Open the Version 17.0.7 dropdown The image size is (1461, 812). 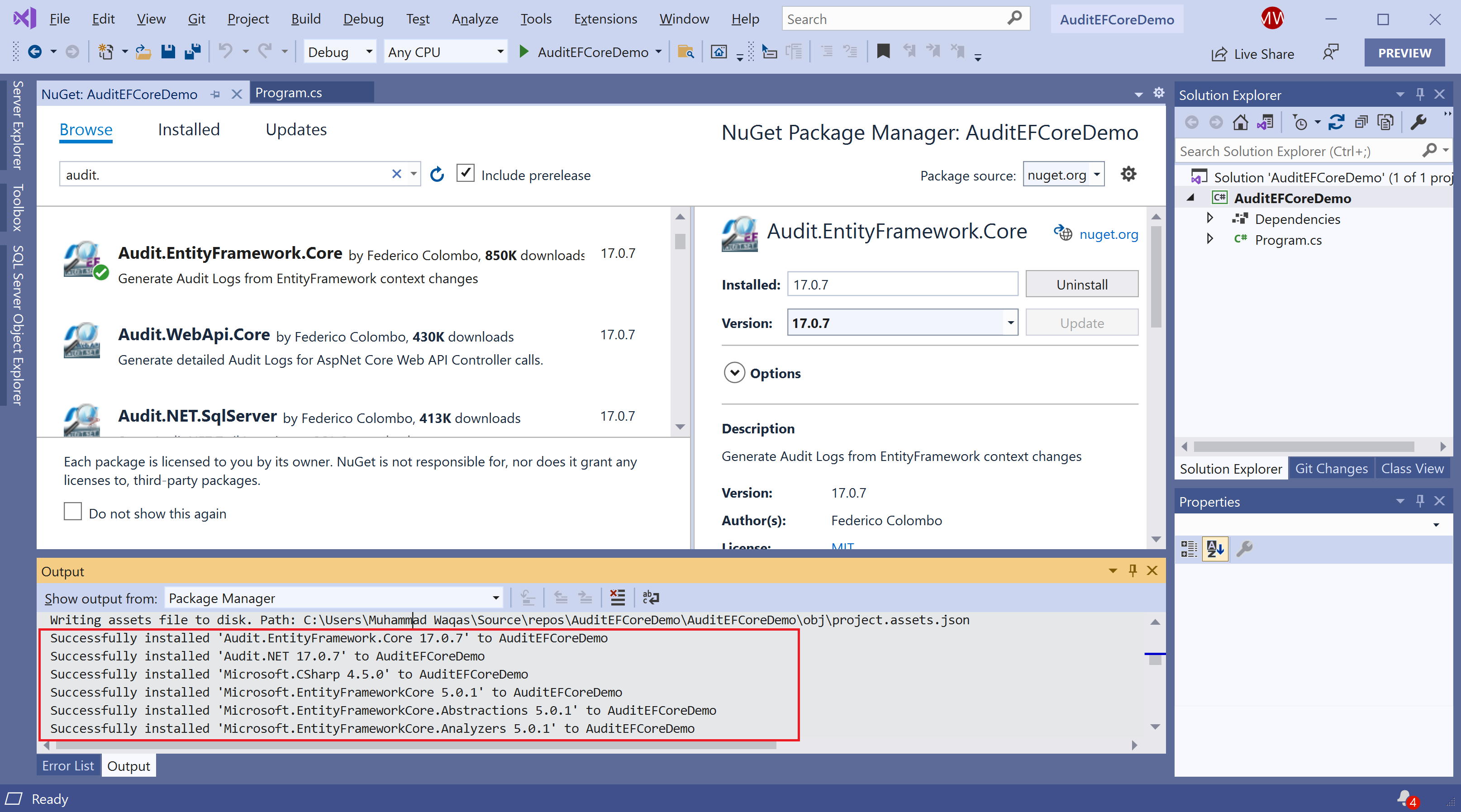click(x=1010, y=323)
